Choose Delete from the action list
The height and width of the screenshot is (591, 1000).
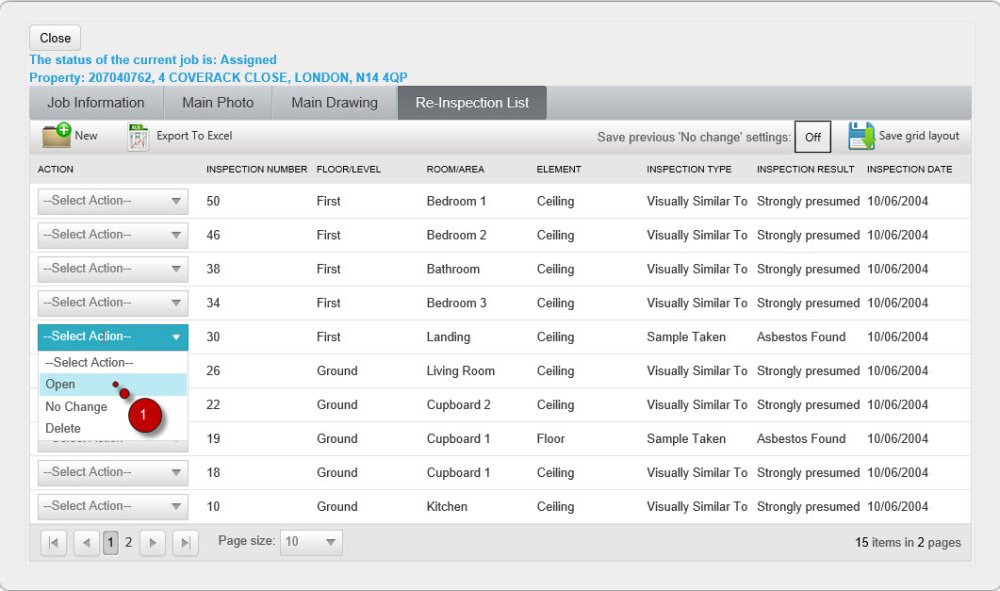(x=112, y=428)
